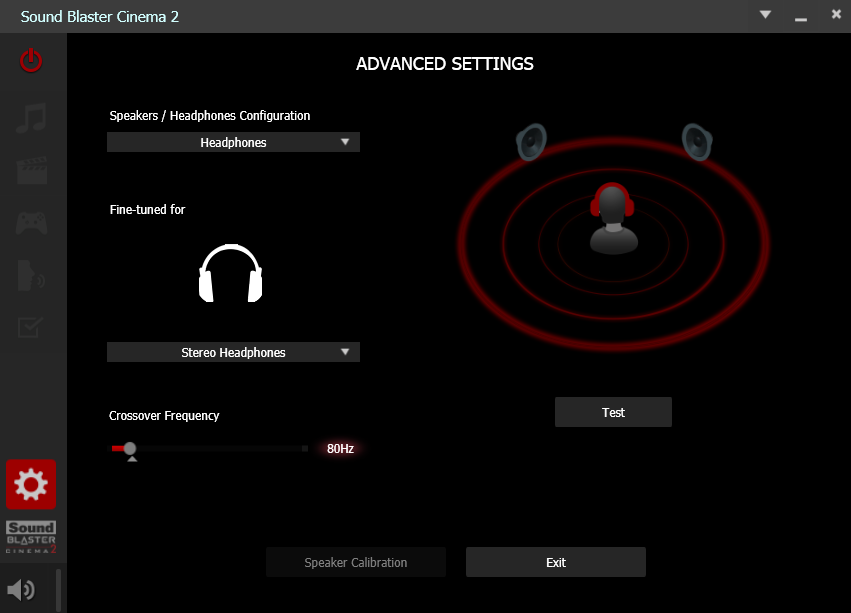The height and width of the screenshot is (613, 851).
Task: Switch to the Movie clapperboard profile
Action: pos(31,170)
